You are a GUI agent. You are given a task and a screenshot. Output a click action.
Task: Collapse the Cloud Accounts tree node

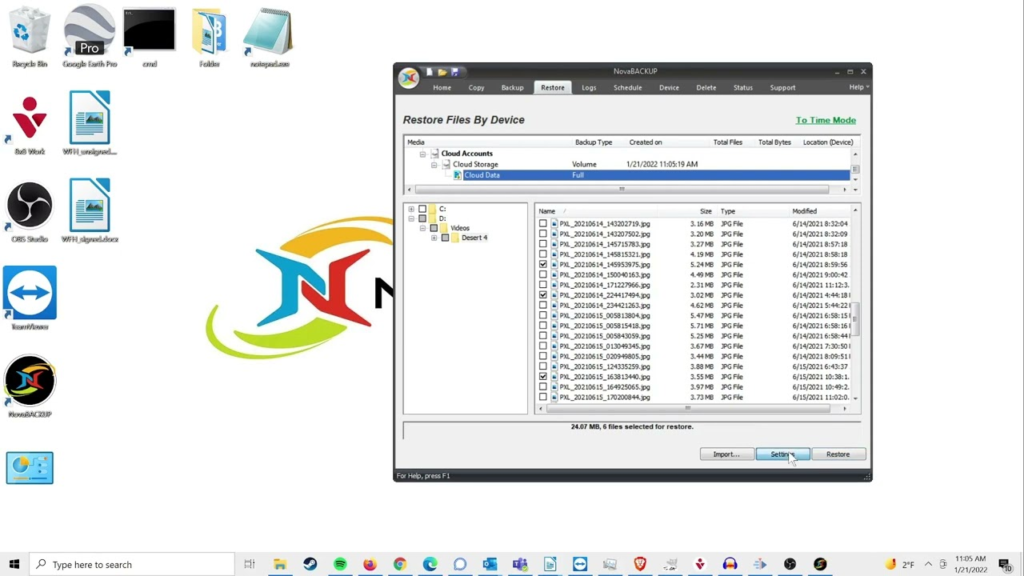click(x=423, y=154)
